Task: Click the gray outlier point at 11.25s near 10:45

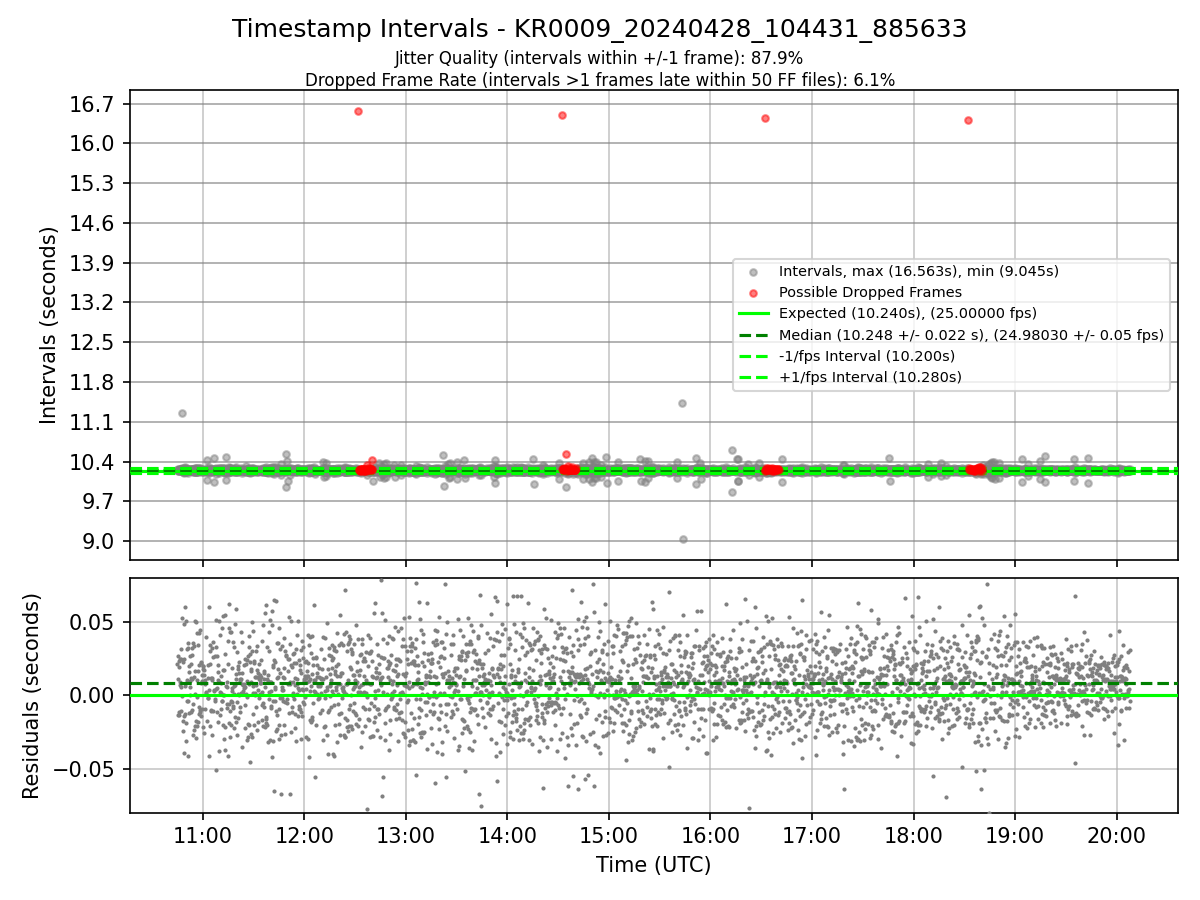Action: pos(182,413)
